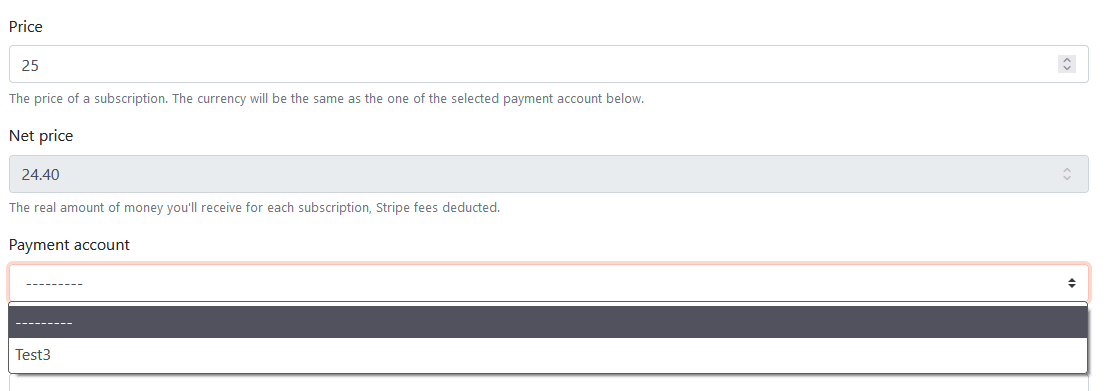Choose the blank dashes option in list
This screenshot has height=391, width=1109.
tap(548, 322)
